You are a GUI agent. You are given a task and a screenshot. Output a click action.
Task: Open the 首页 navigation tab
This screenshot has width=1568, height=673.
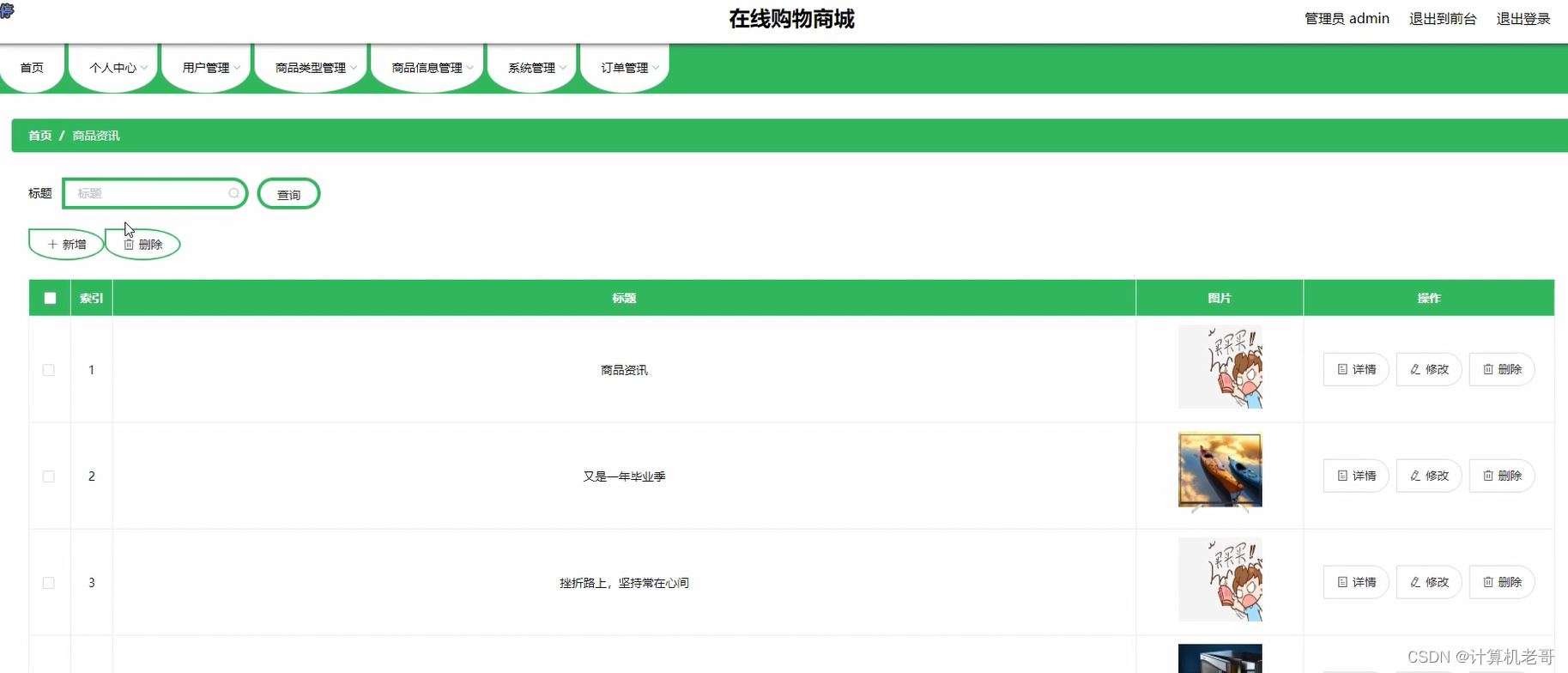pyautogui.click(x=32, y=68)
